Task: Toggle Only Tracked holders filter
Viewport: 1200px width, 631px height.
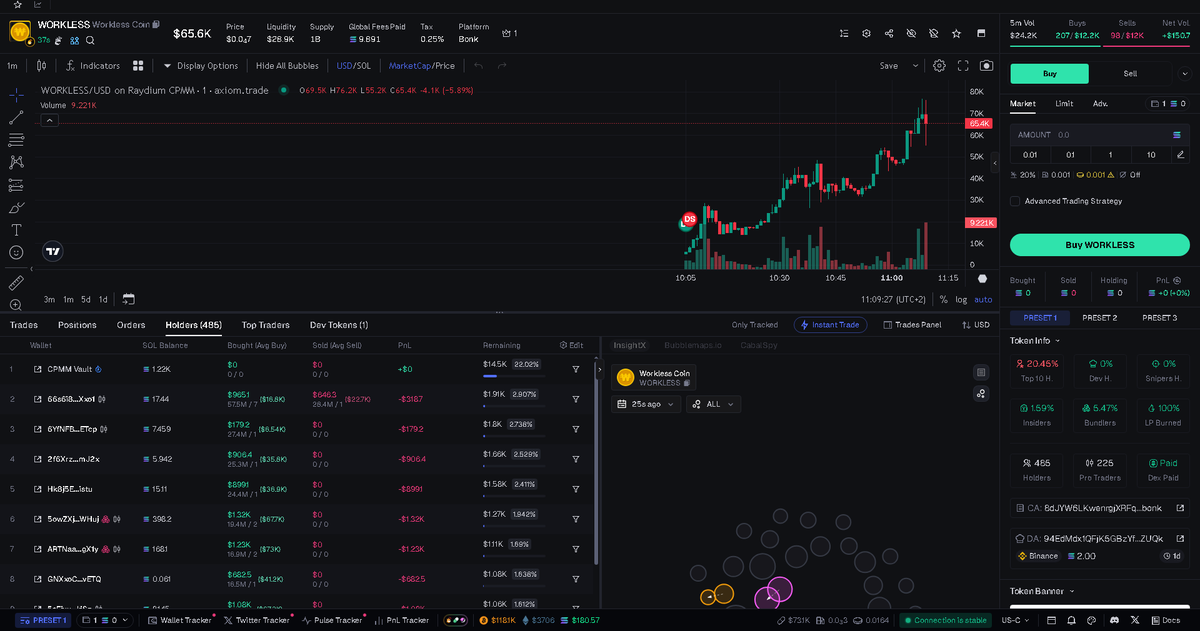Action: tap(754, 325)
